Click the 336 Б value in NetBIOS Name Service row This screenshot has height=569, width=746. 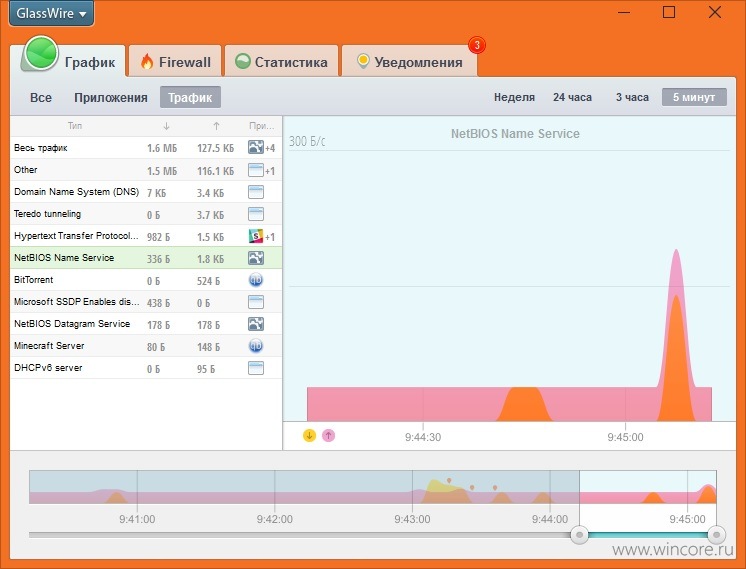[158, 259]
